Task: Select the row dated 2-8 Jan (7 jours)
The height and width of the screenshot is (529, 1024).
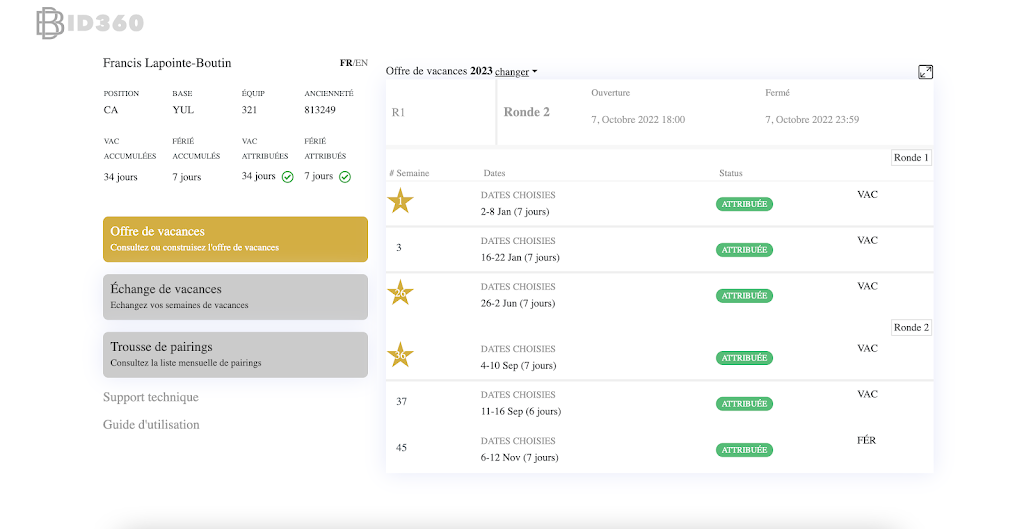Action: [660, 203]
